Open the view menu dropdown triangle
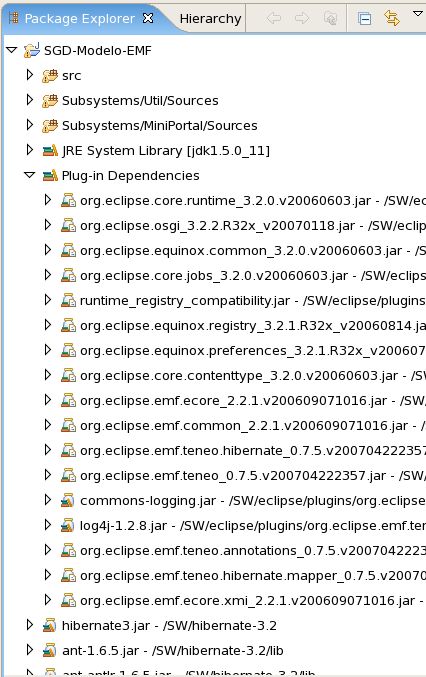This screenshot has width=426, height=677. (x=417, y=13)
